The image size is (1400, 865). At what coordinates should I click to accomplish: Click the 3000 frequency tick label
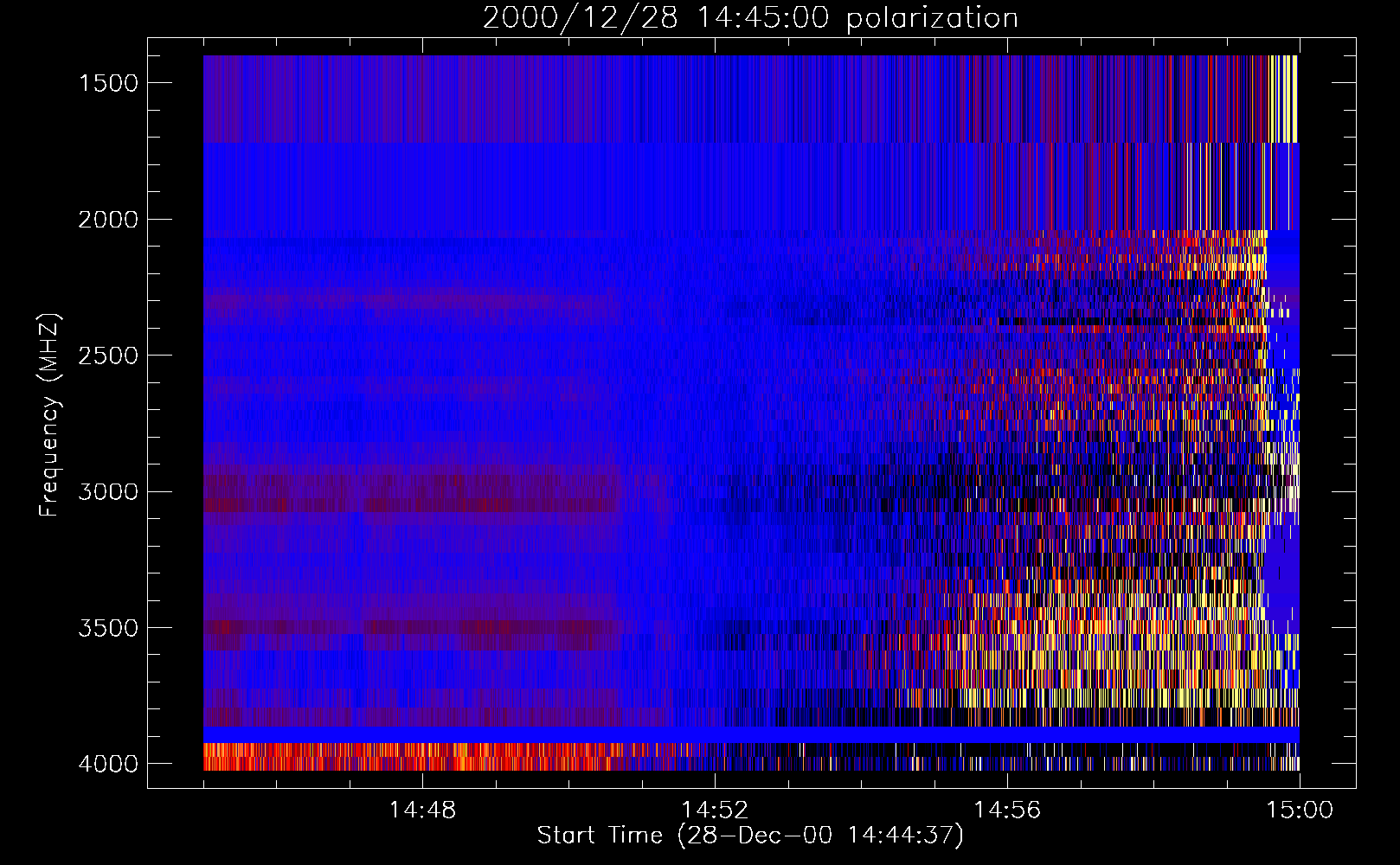[x=108, y=492]
